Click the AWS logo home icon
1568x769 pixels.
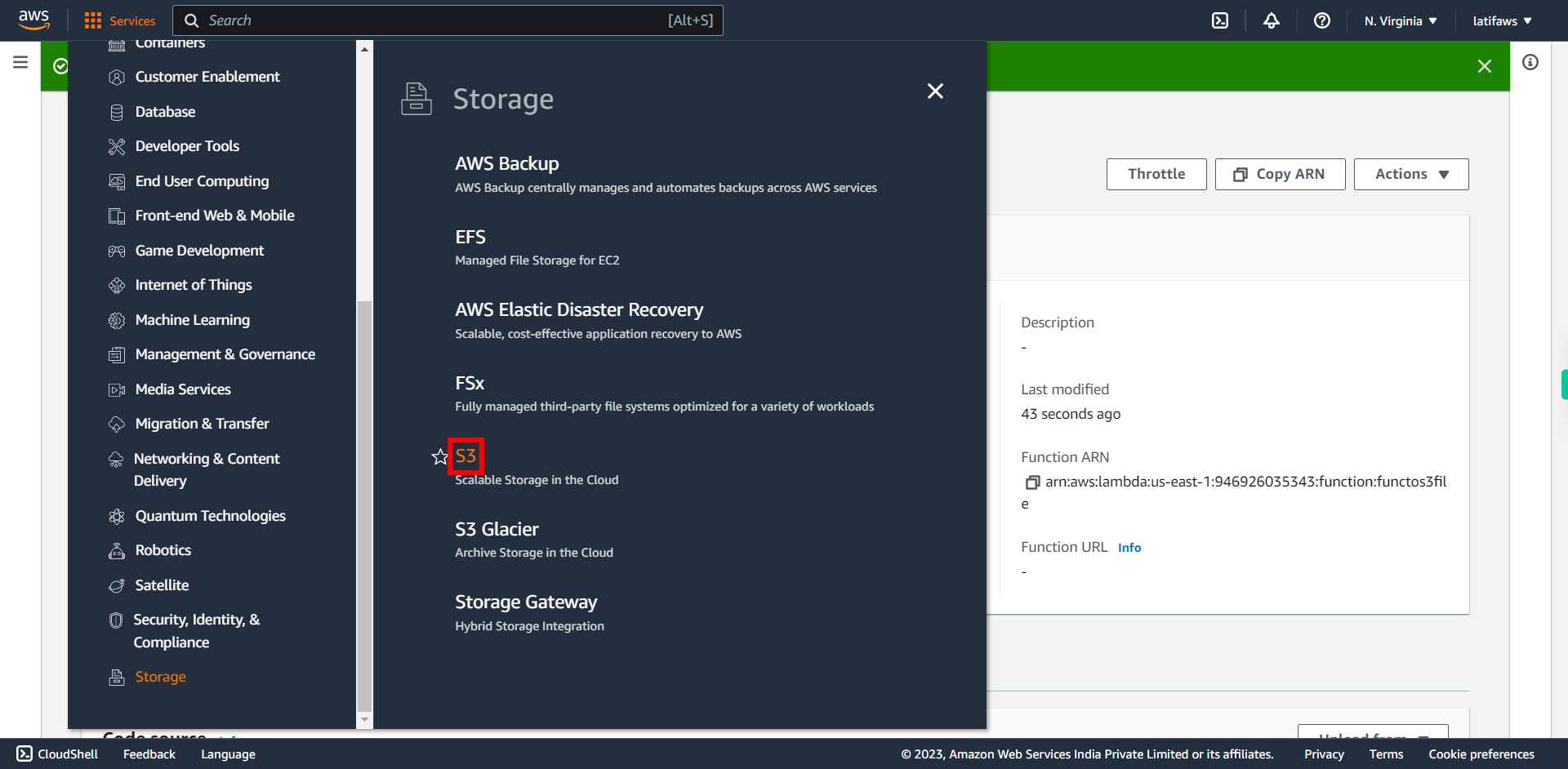point(33,20)
